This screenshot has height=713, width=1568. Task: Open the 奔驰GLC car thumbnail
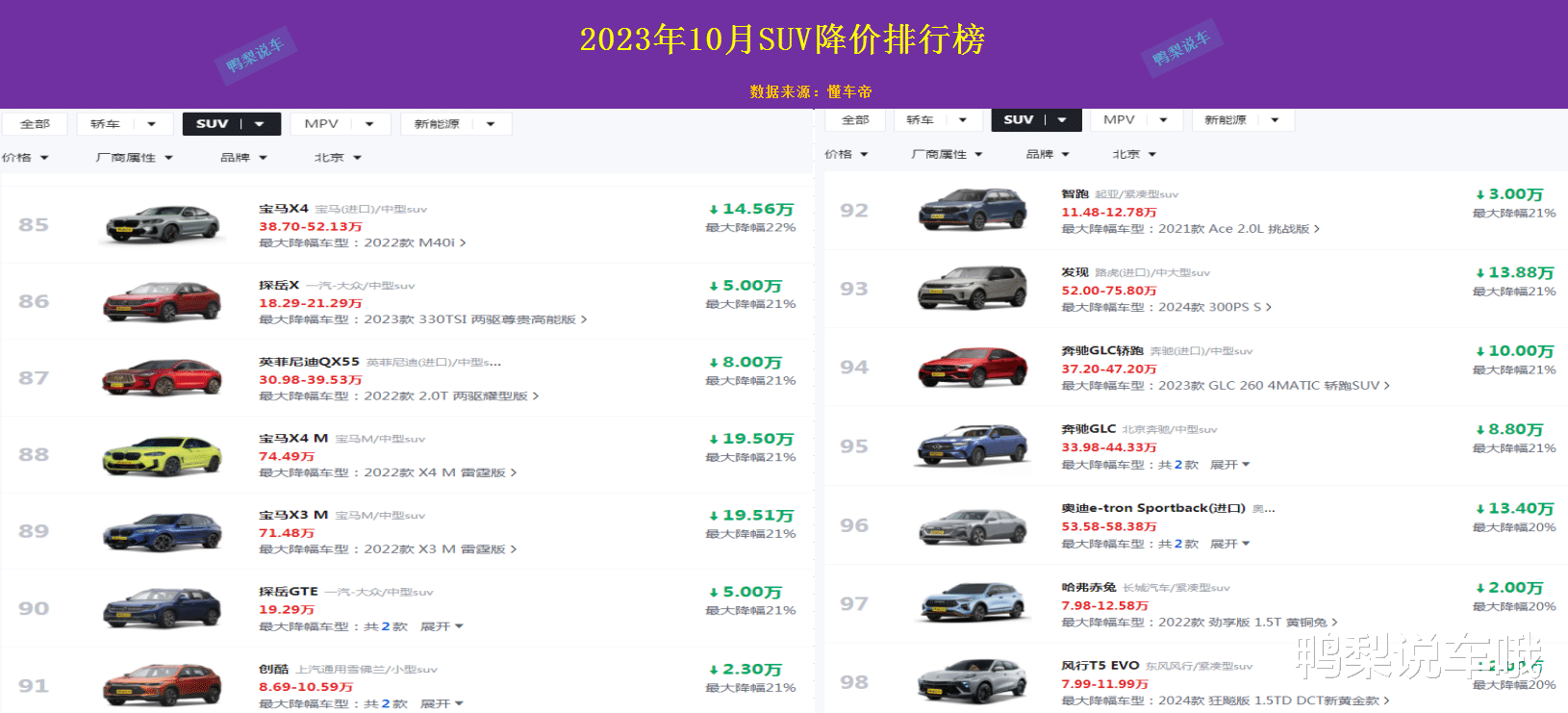point(973,446)
